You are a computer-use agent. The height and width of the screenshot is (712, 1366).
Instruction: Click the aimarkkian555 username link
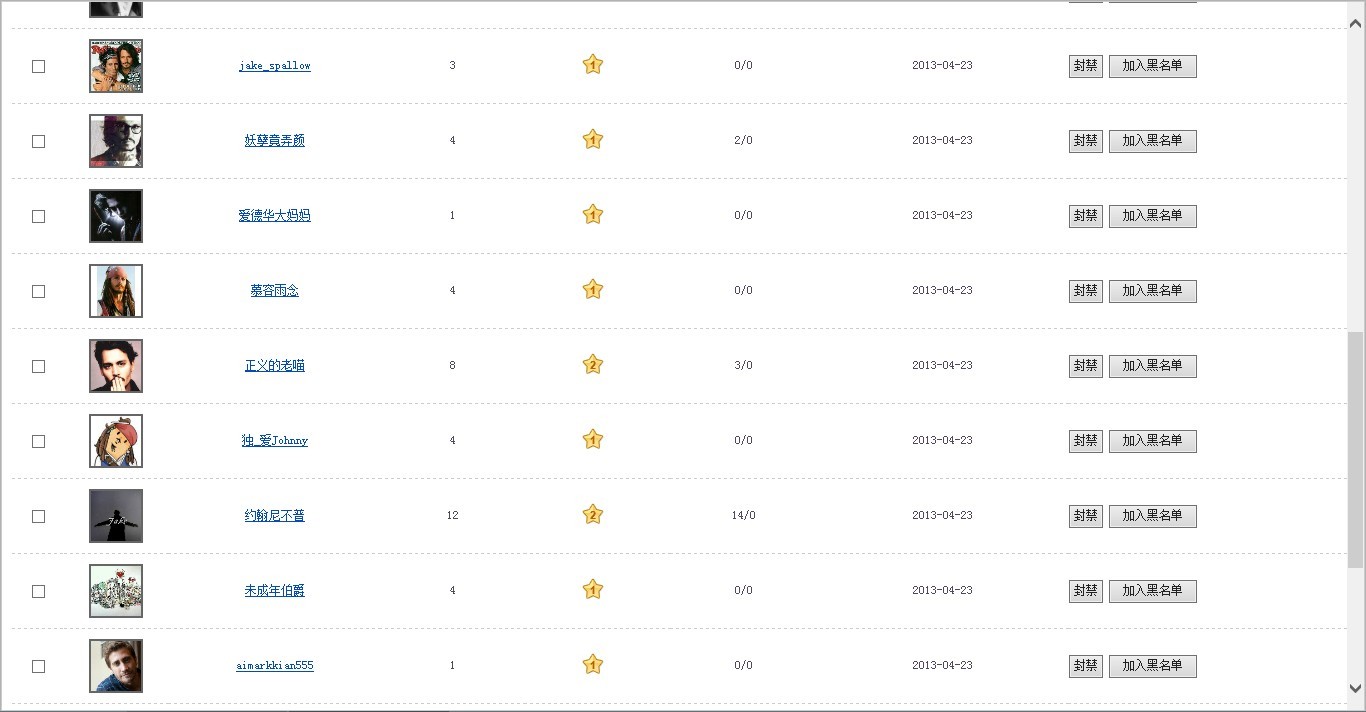(x=274, y=666)
